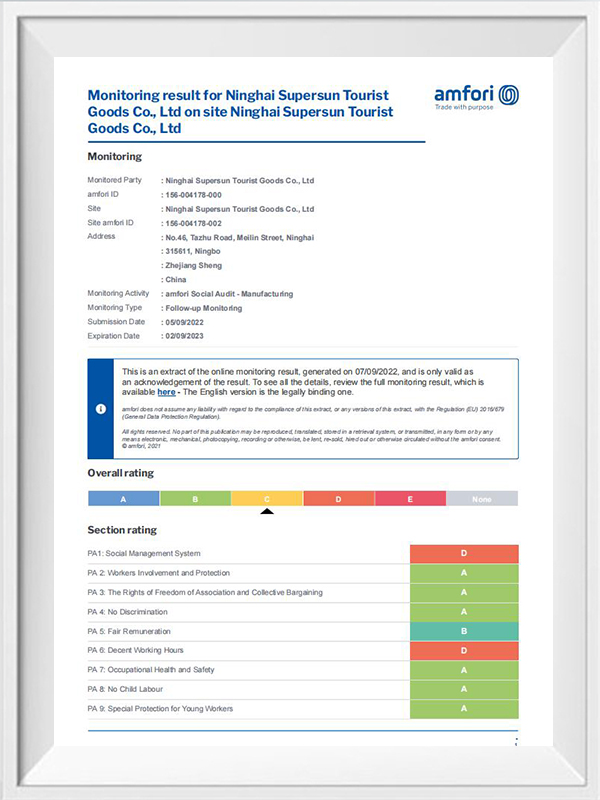Click the B rating for PA 5
This screenshot has width=600, height=800.
(x=464, y=631)
